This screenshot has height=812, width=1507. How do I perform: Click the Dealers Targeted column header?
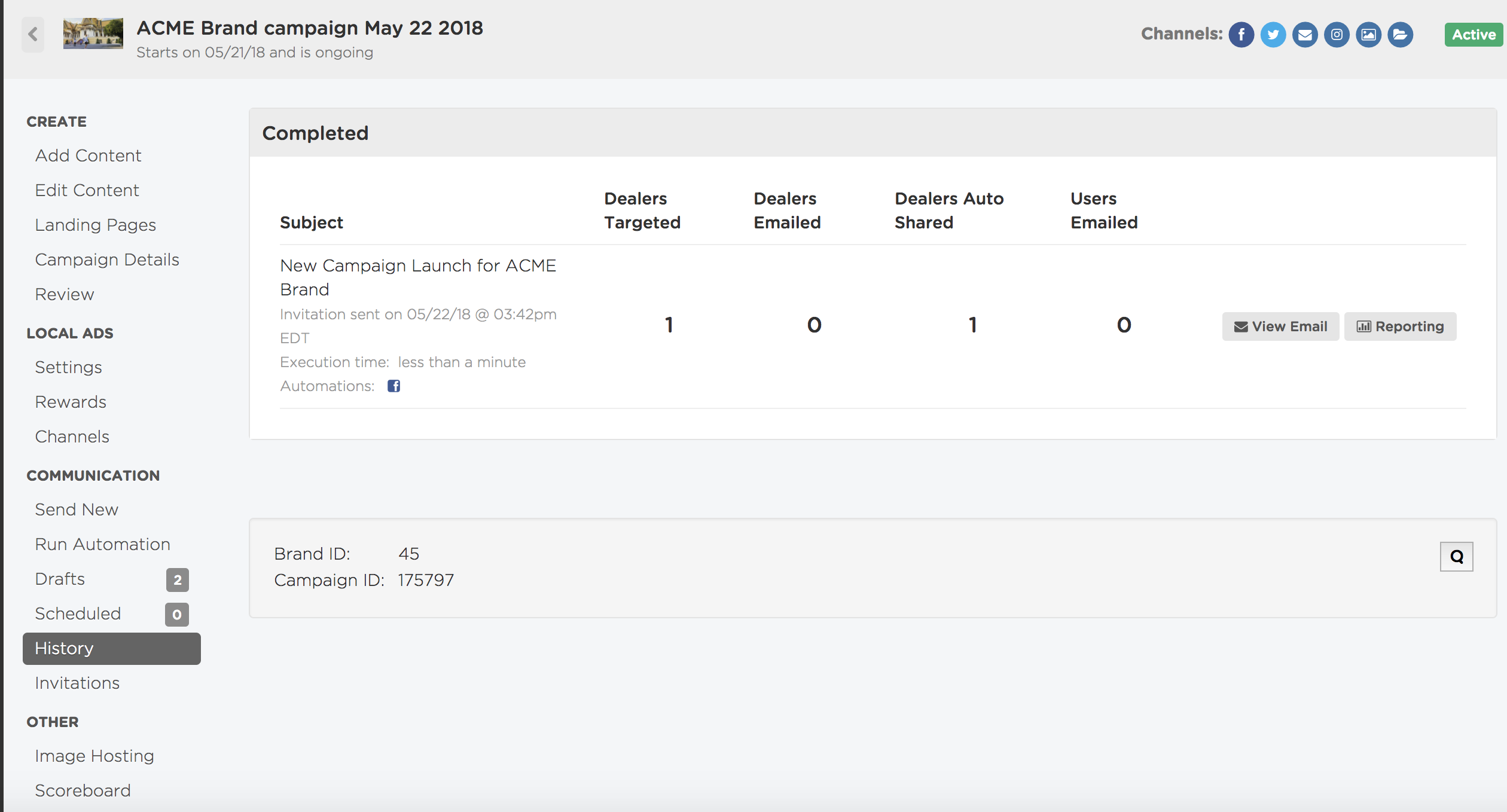pyautogui.click(x=642, y=210)
